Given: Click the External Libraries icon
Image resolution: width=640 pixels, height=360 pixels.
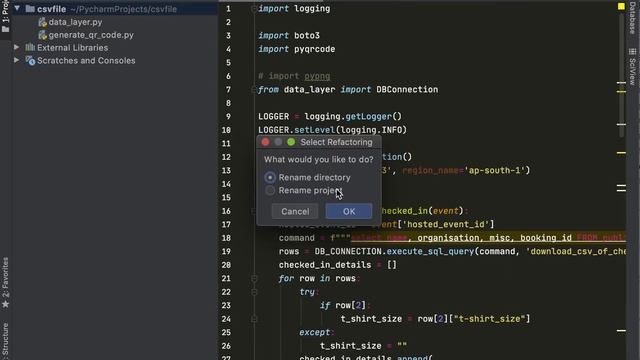Looking at the screenshot, I should [30, 48].
